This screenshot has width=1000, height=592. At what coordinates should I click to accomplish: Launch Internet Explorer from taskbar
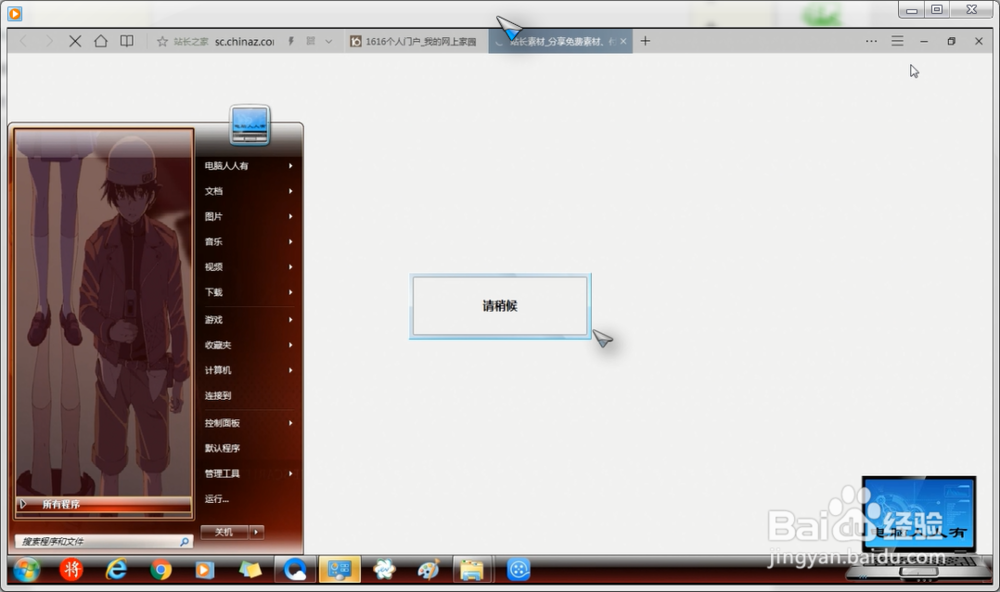(116, 569)
